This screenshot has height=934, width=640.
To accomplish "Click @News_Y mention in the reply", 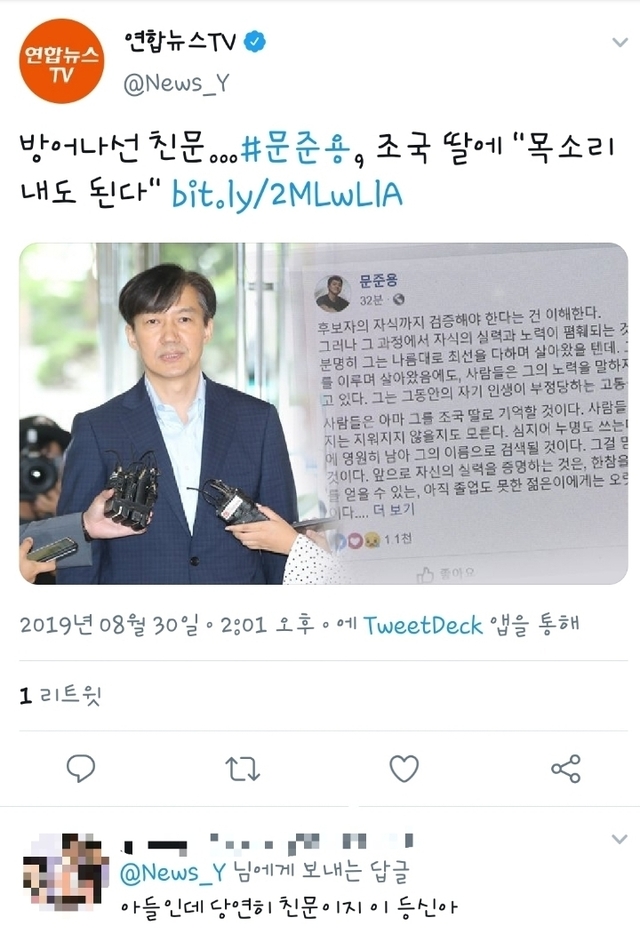I will coord(173,873).
